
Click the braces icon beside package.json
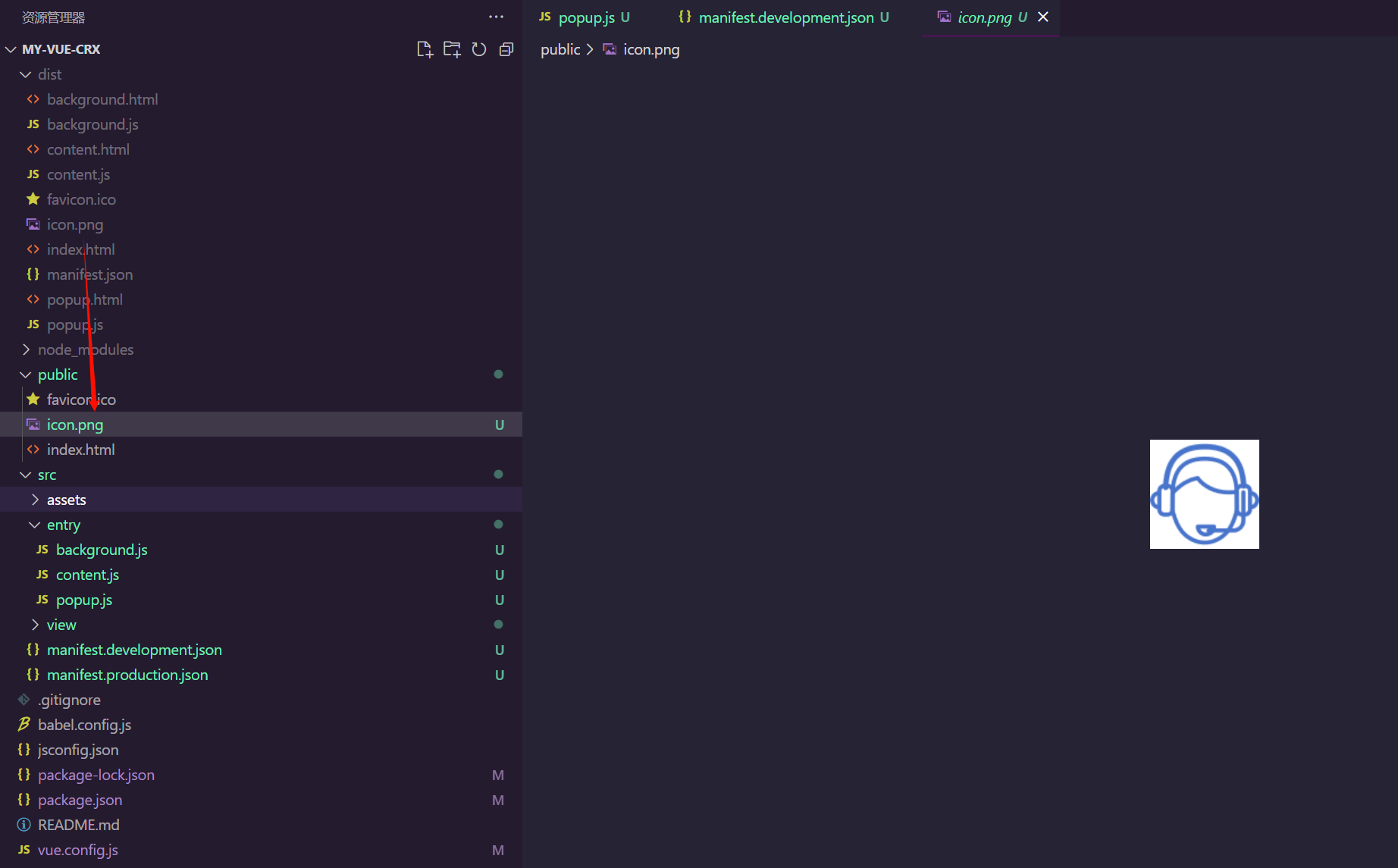tap(24, 800)
